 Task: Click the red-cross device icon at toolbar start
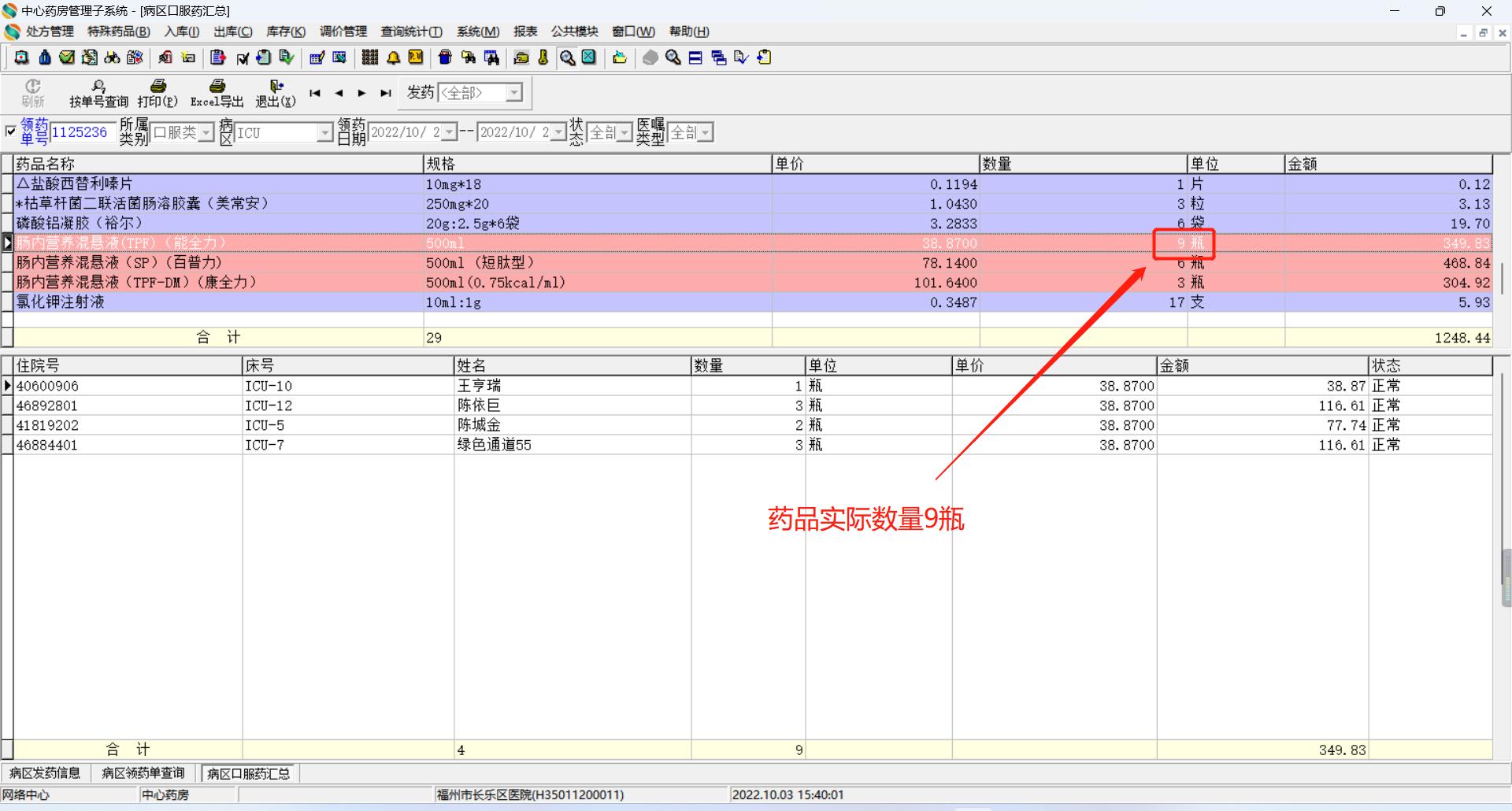point(22,57)
